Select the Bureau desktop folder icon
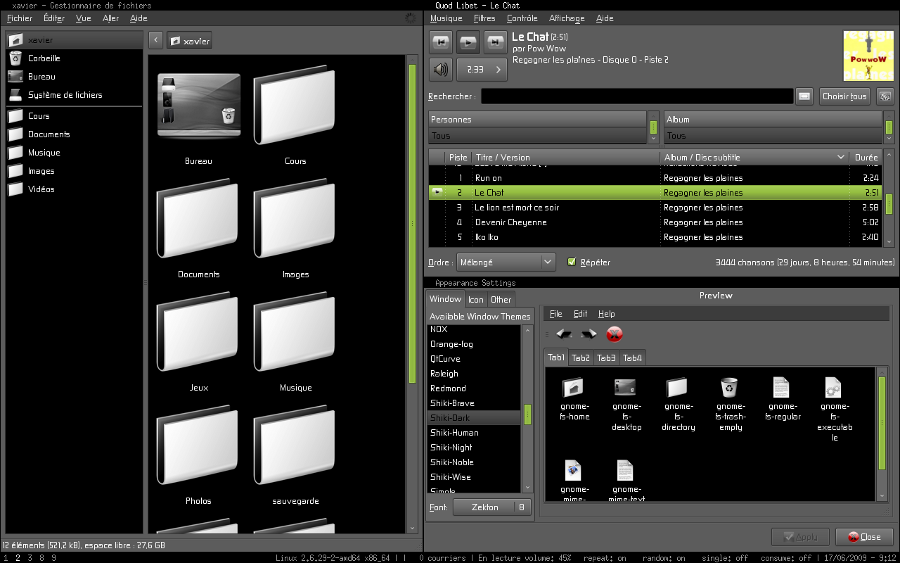Image resolution: width=900 pixels, height=563 pixels. click(x=199, y=106)
